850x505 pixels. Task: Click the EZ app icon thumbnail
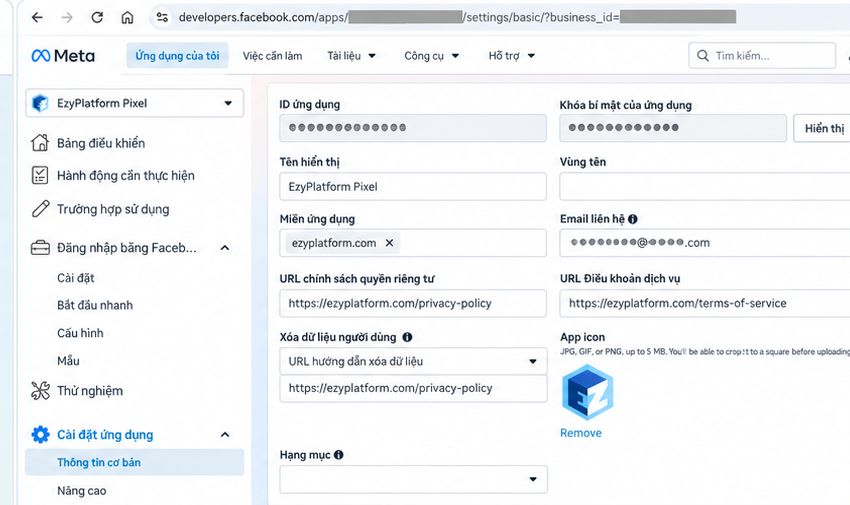(588, 393)
